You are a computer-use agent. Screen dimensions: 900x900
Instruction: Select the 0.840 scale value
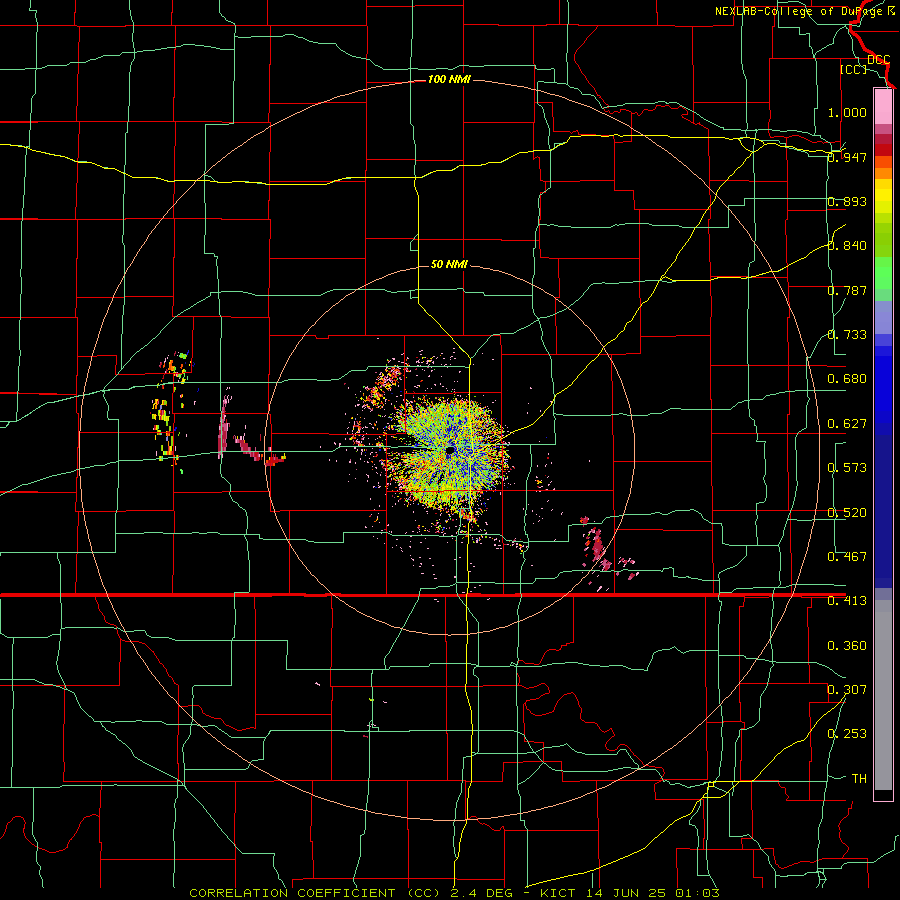point(847,246)
